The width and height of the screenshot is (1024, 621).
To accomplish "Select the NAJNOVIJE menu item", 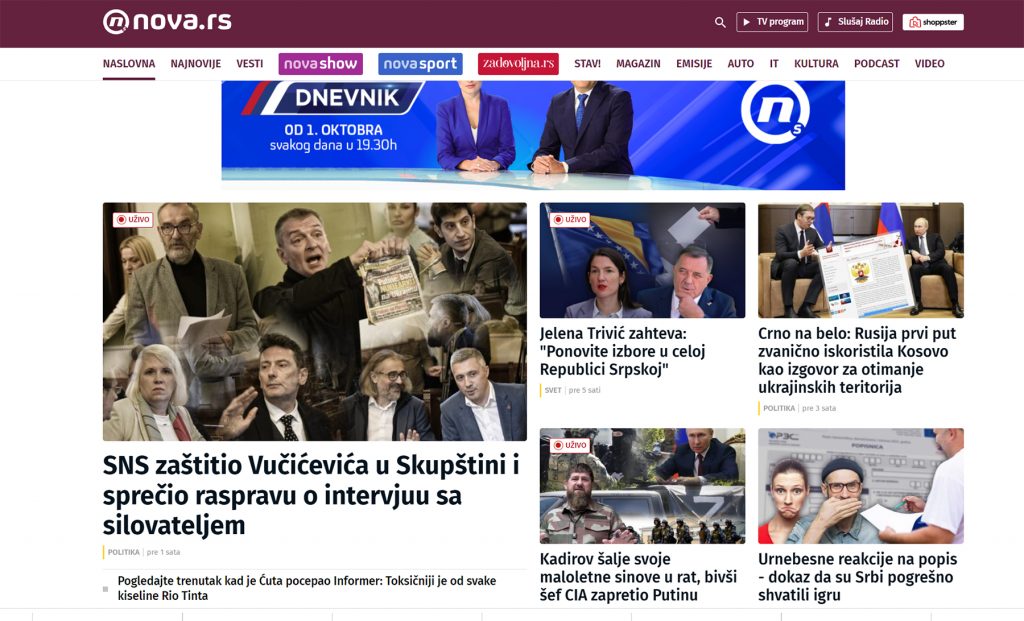I will tap(195, 64).
